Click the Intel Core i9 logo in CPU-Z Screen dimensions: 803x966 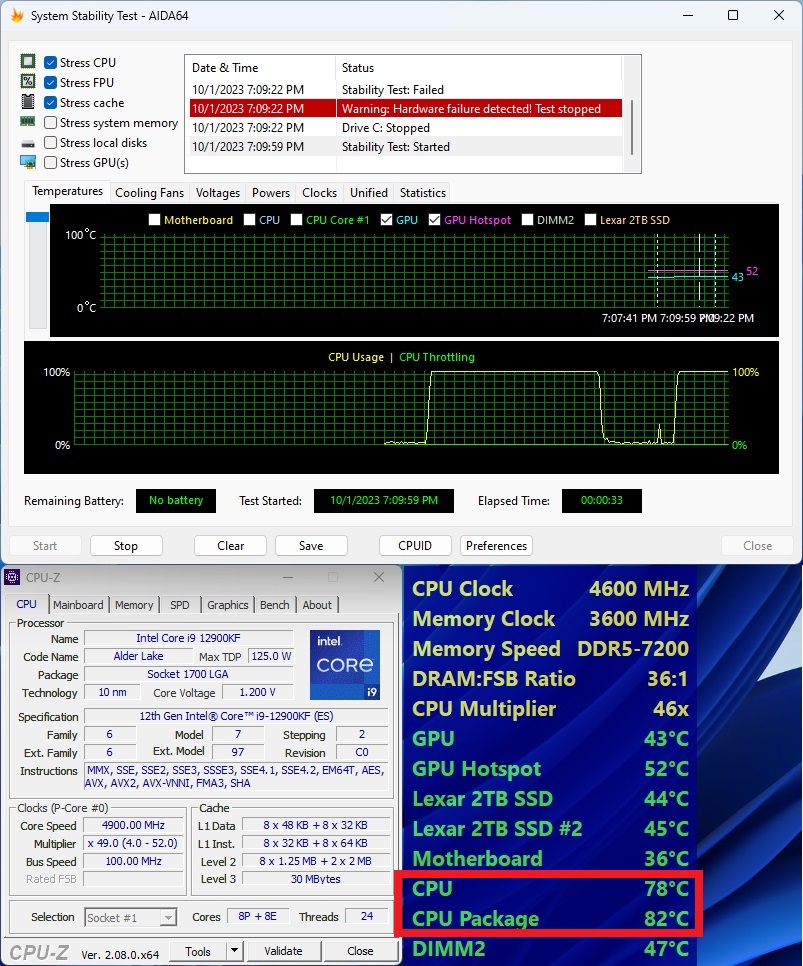tap(344, 665)
